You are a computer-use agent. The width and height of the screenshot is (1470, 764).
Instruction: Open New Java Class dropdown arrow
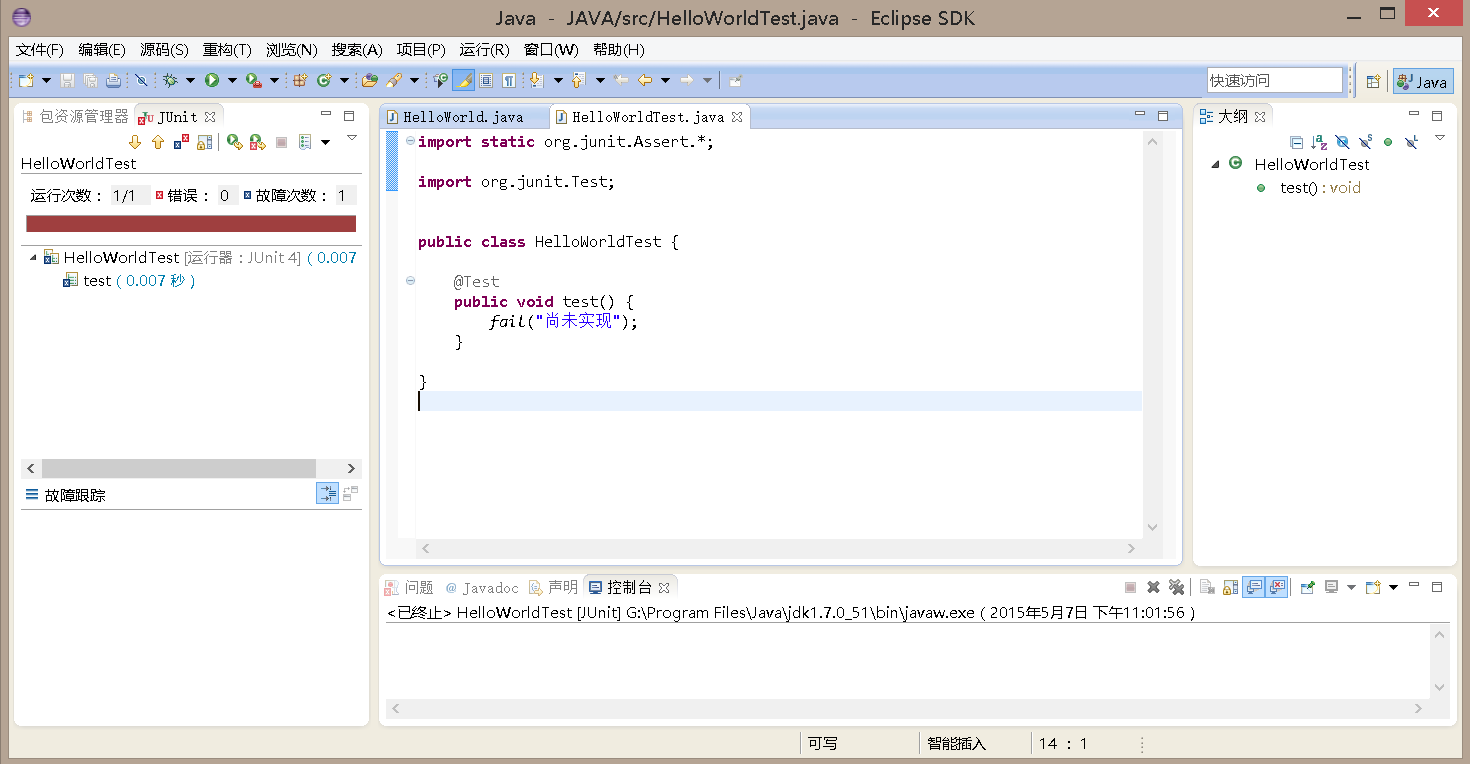[x=344, y=80]
